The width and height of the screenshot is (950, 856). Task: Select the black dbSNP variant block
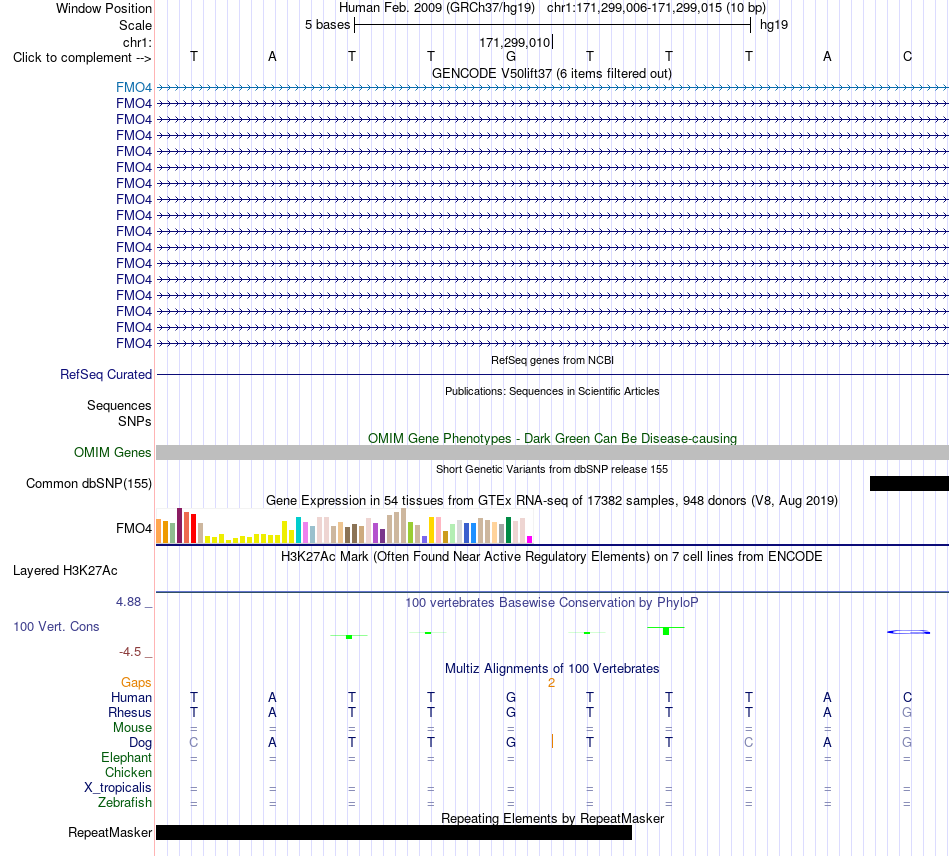click(x=909, y=483)
